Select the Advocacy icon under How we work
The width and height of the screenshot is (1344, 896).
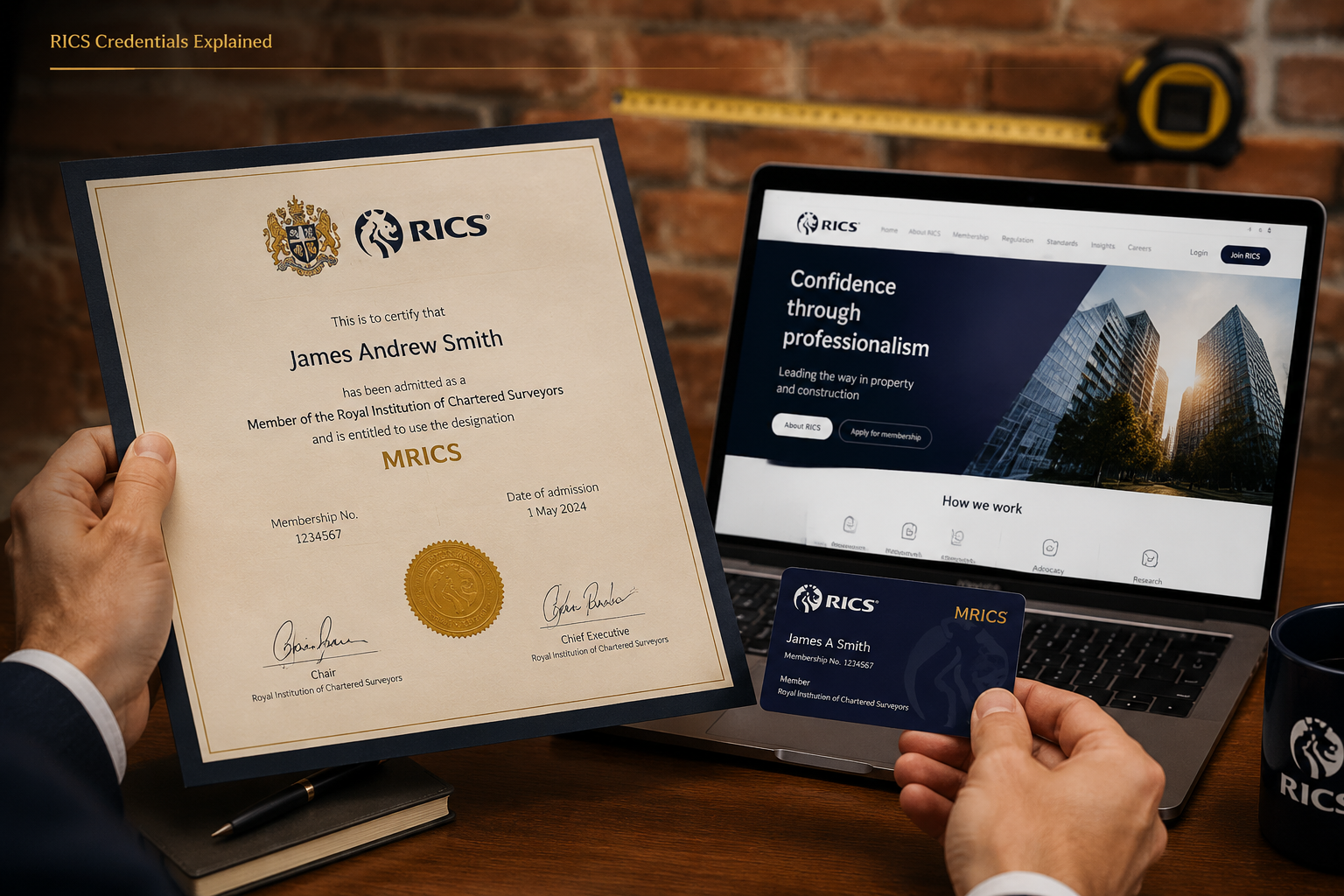click(x=1050, y=548)
